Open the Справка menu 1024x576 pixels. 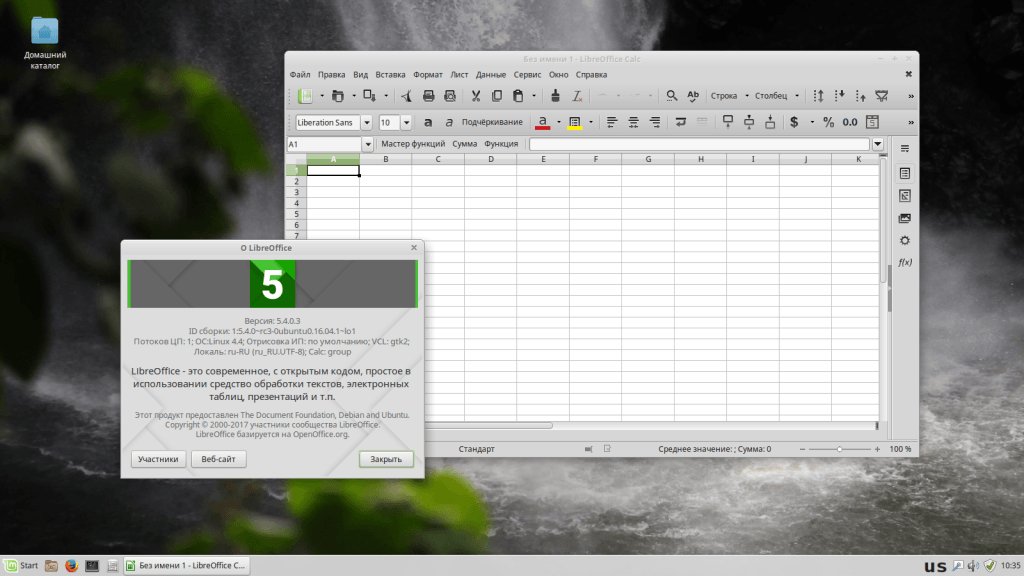point(591,74)
